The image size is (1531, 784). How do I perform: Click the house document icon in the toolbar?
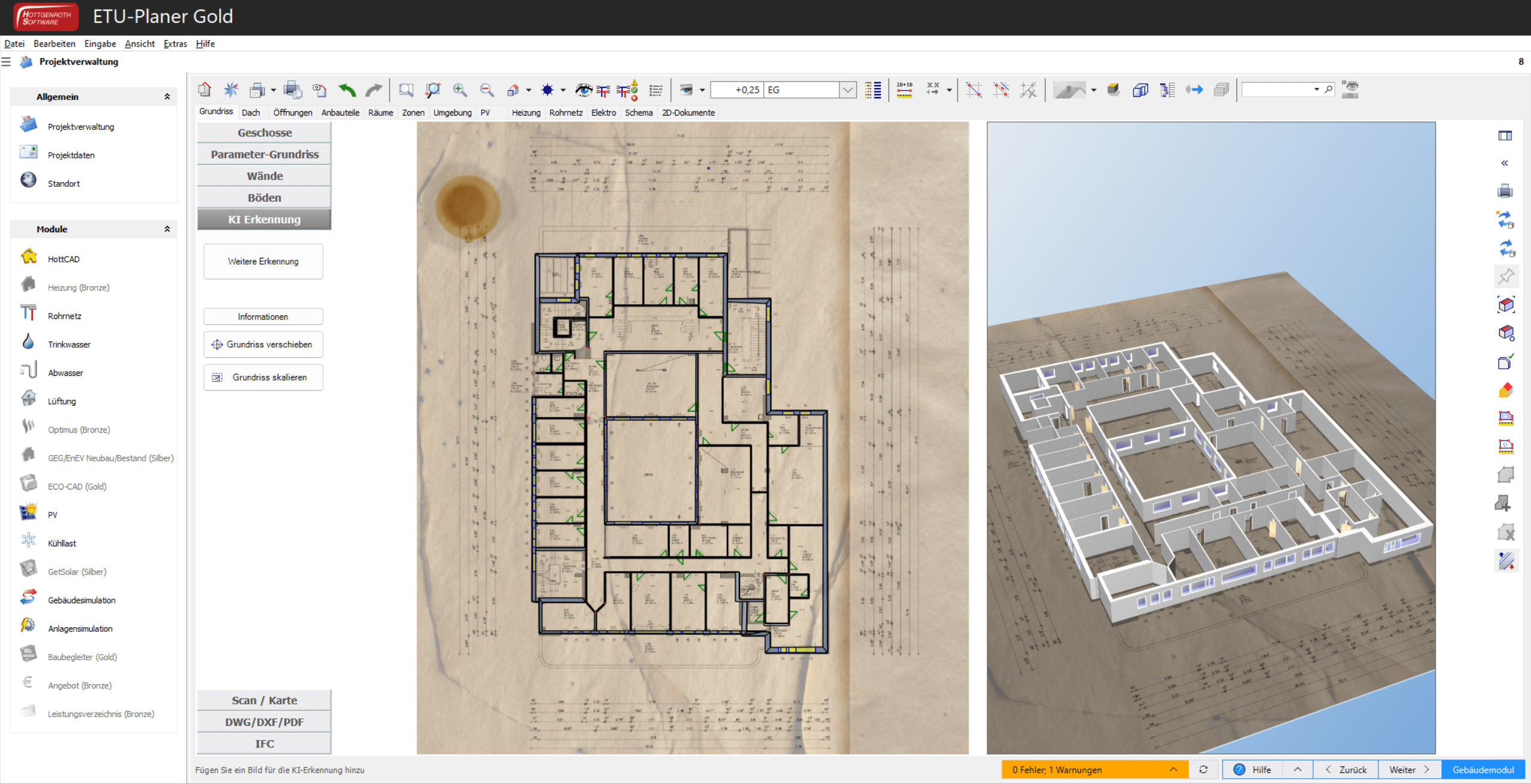click(205, 90)
